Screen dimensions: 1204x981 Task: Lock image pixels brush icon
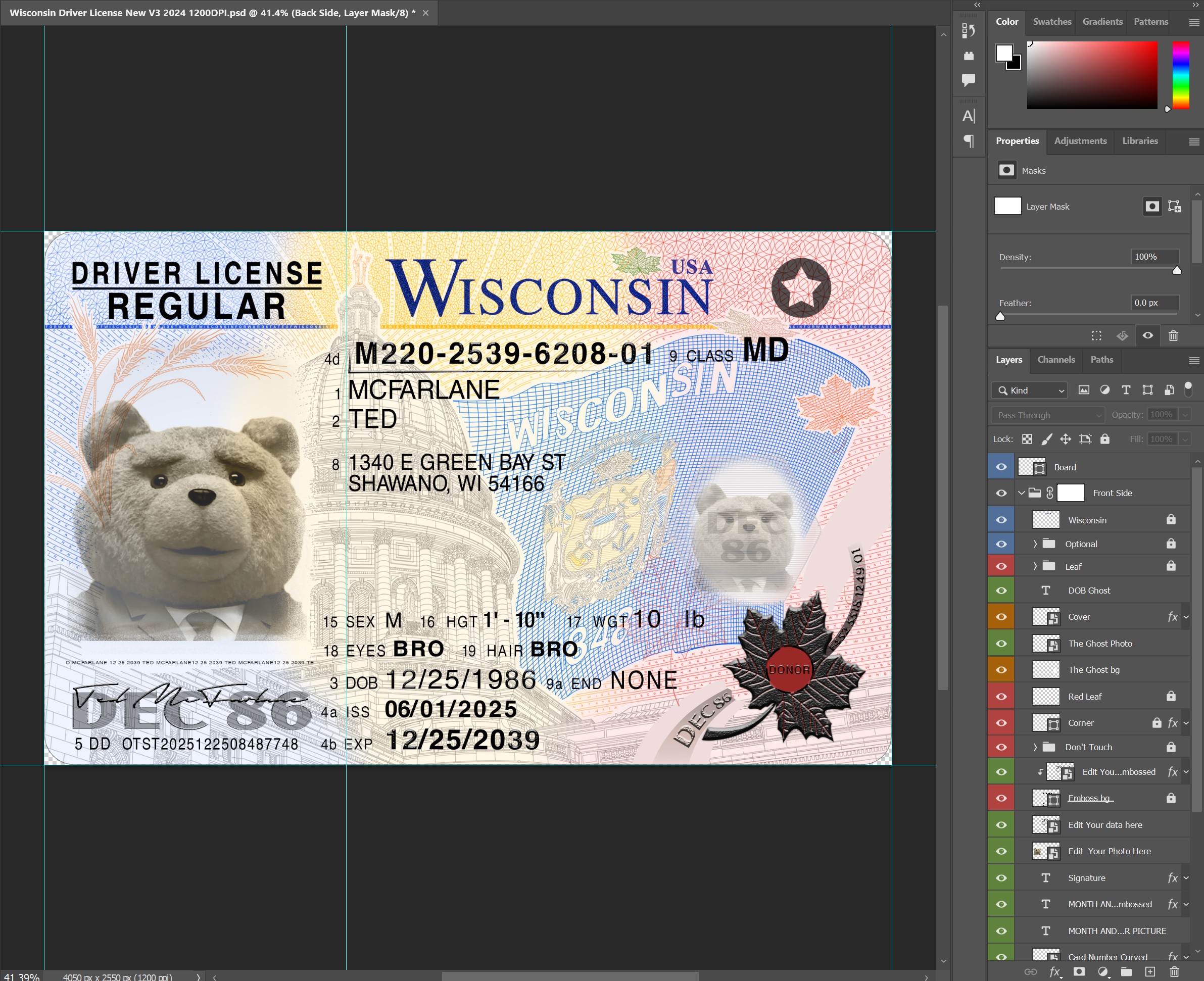(x=1047, y=439)
